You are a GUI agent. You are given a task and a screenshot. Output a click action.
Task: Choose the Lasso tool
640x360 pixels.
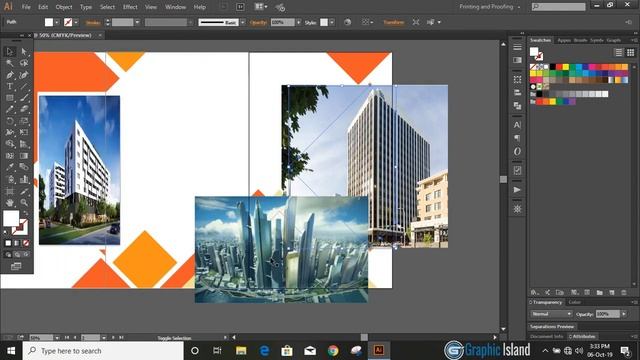click(24, 63)
